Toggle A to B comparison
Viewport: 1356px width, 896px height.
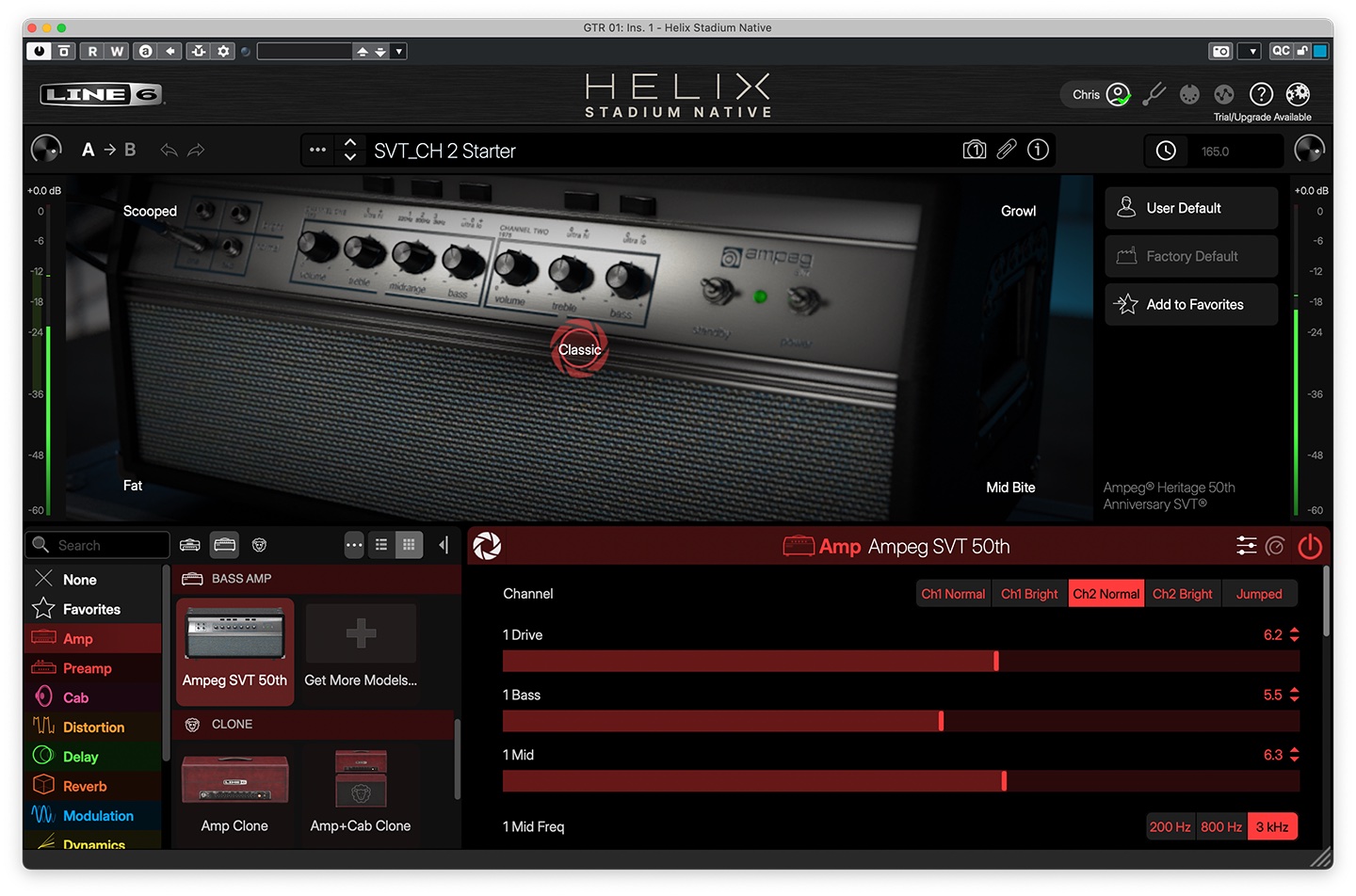point(108,150)
